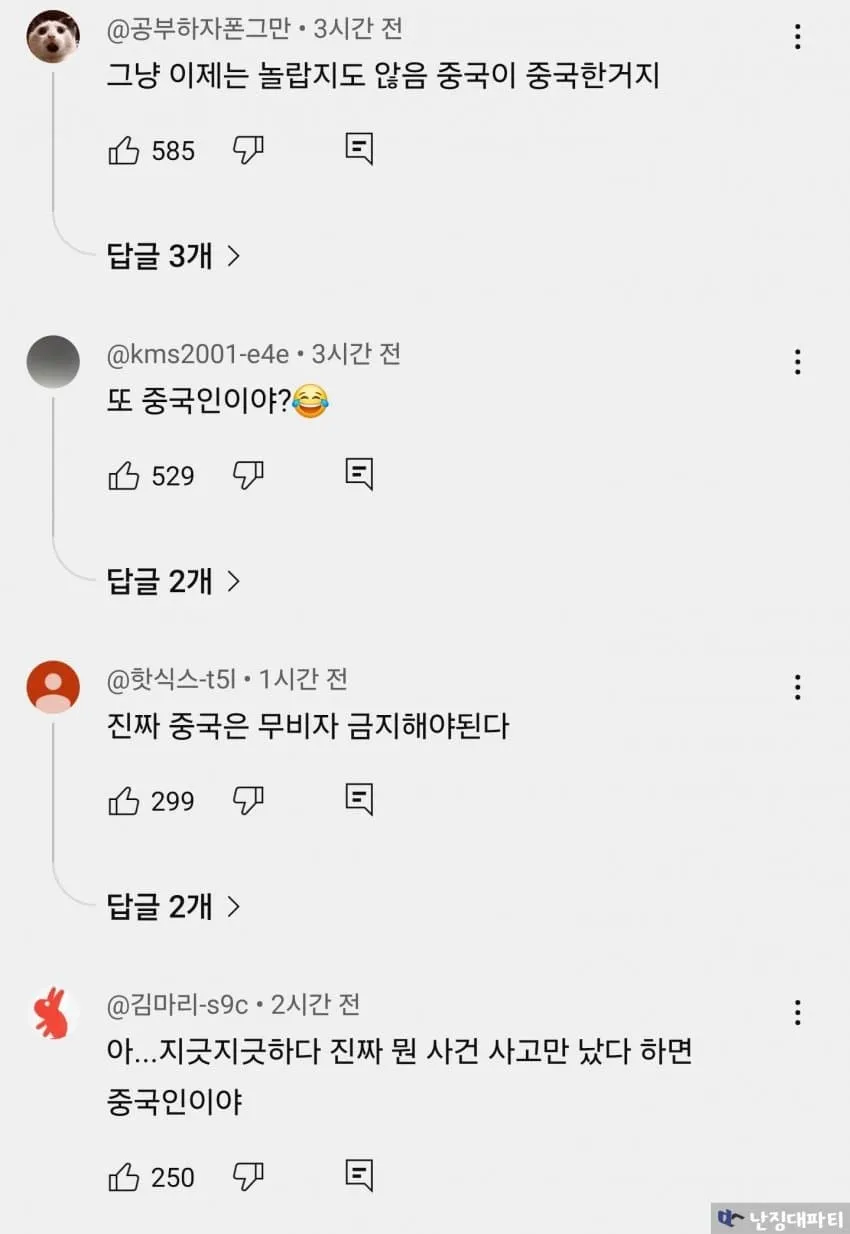Open options menu for @공부하자폰그만 comment
This screenshot has width=850, height=1234.
(x=797, y=37)
